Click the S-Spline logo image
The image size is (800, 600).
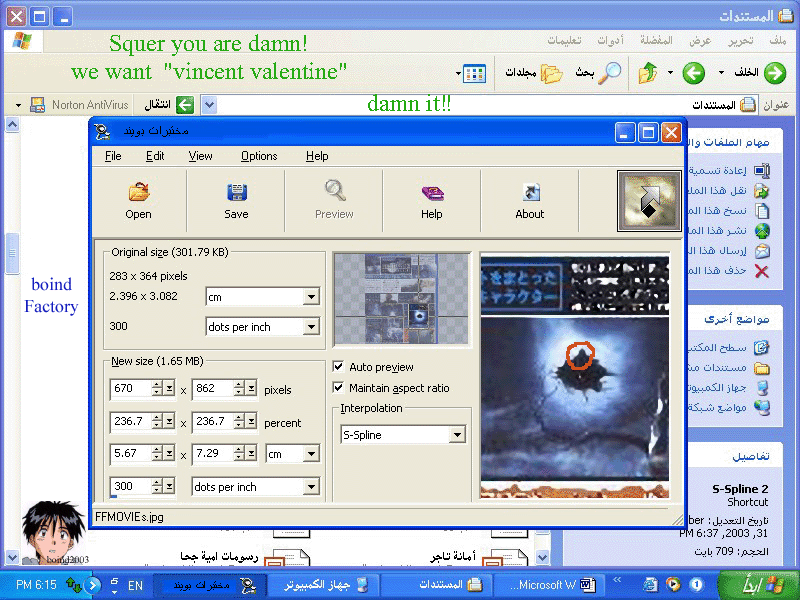pyautogui.click(x=649, y=201)
